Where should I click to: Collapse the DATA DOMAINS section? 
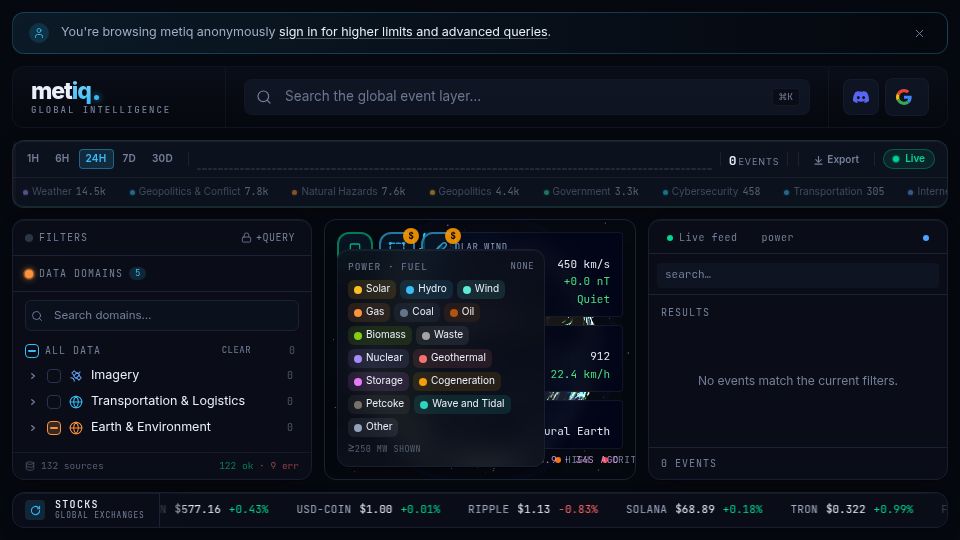click(81, 274)
